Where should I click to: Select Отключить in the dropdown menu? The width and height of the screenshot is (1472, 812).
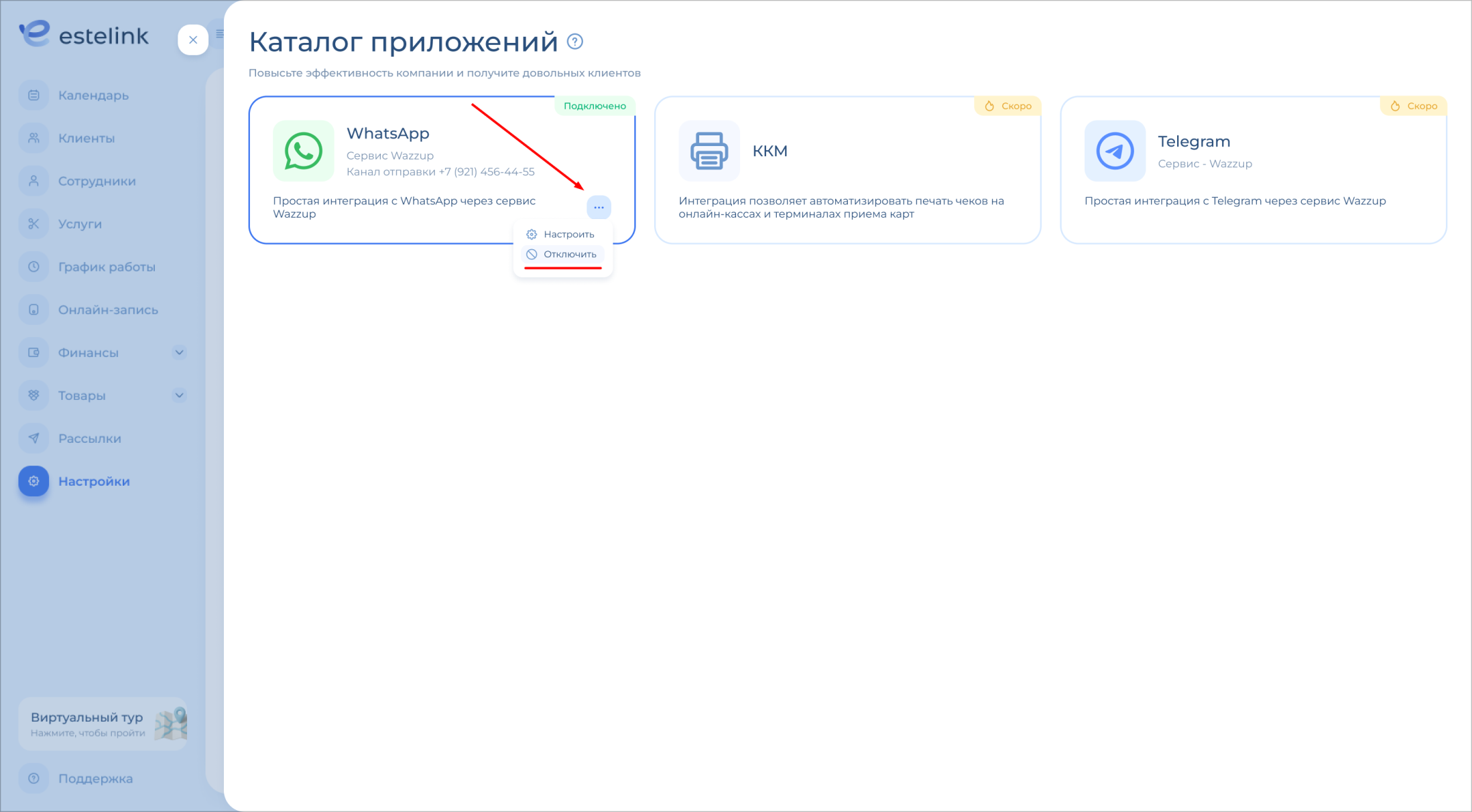click(x=562, y=255)
